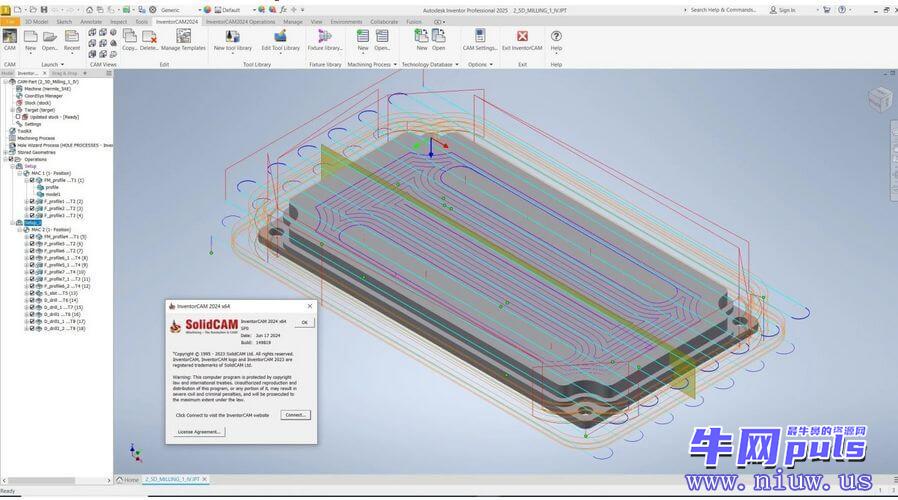Image resolution: width=898 pixels, height=500 pixels.
Task: Click the Home icon in quick access toolbar
Action: (x=89, y=10)
